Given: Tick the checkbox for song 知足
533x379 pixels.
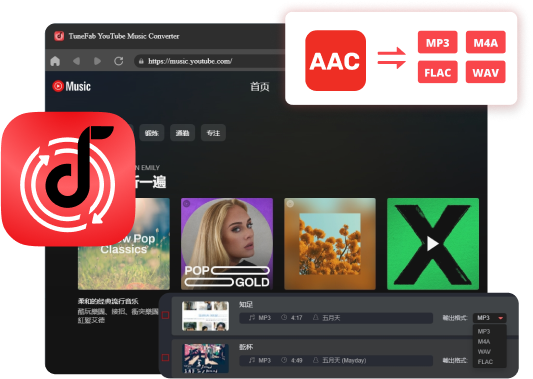Looking at the screenshot, I should [166, 315].
